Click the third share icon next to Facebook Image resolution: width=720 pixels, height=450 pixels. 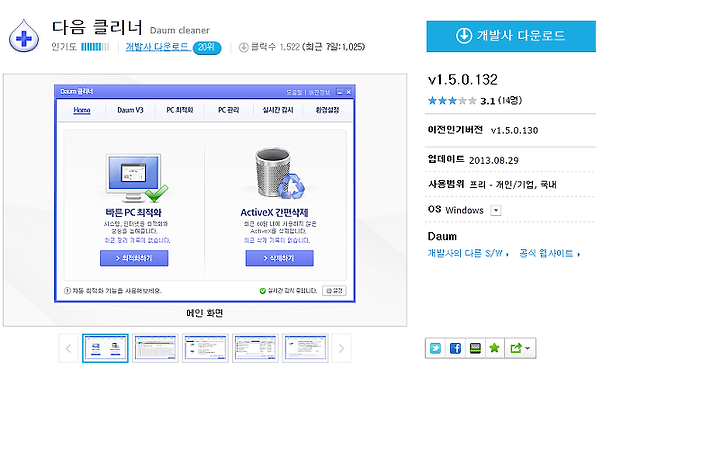pos(475,348)
